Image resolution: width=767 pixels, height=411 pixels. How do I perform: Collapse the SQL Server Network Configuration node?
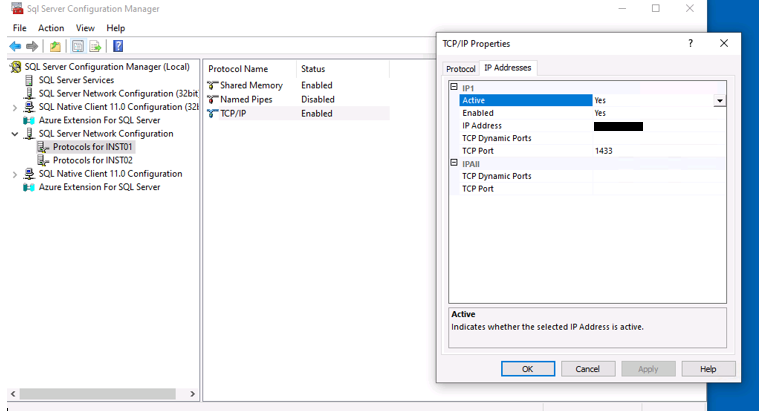point(14,134)
